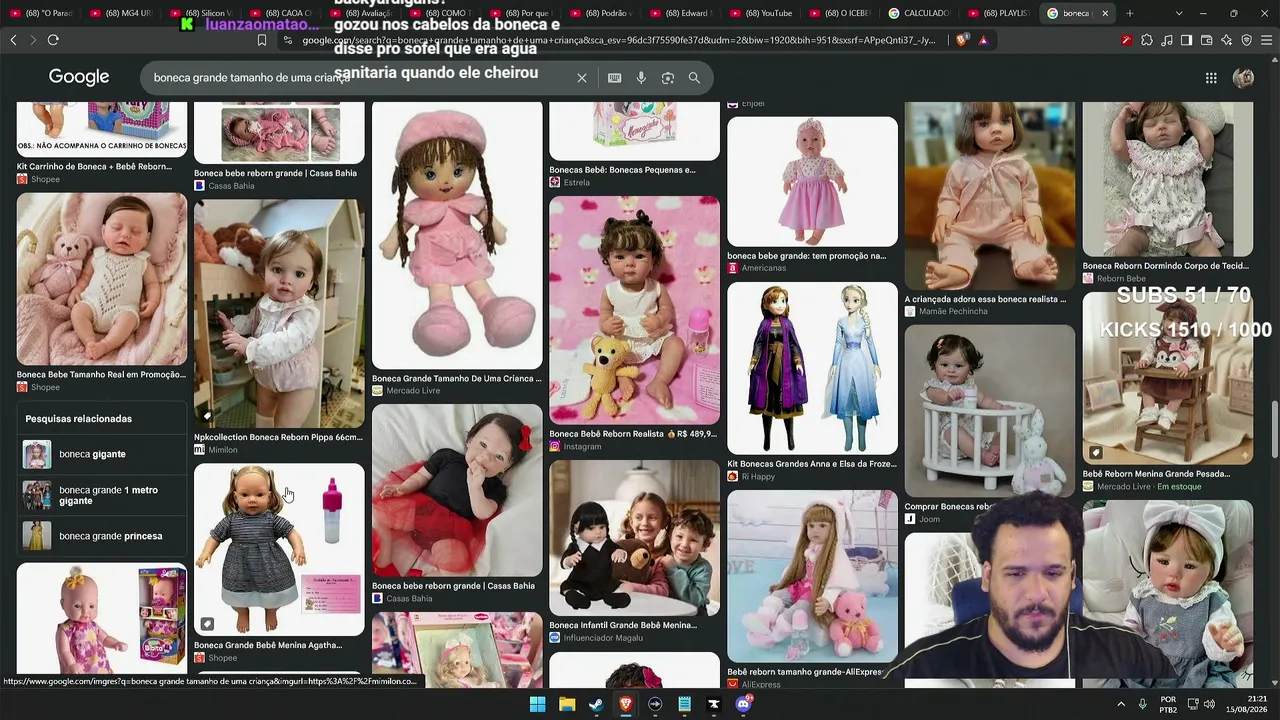Select related search 'boneca grande 1 metro gigante'
Image resolution: width=1280 pixels, height=720 pixels.
pos(102,495)
